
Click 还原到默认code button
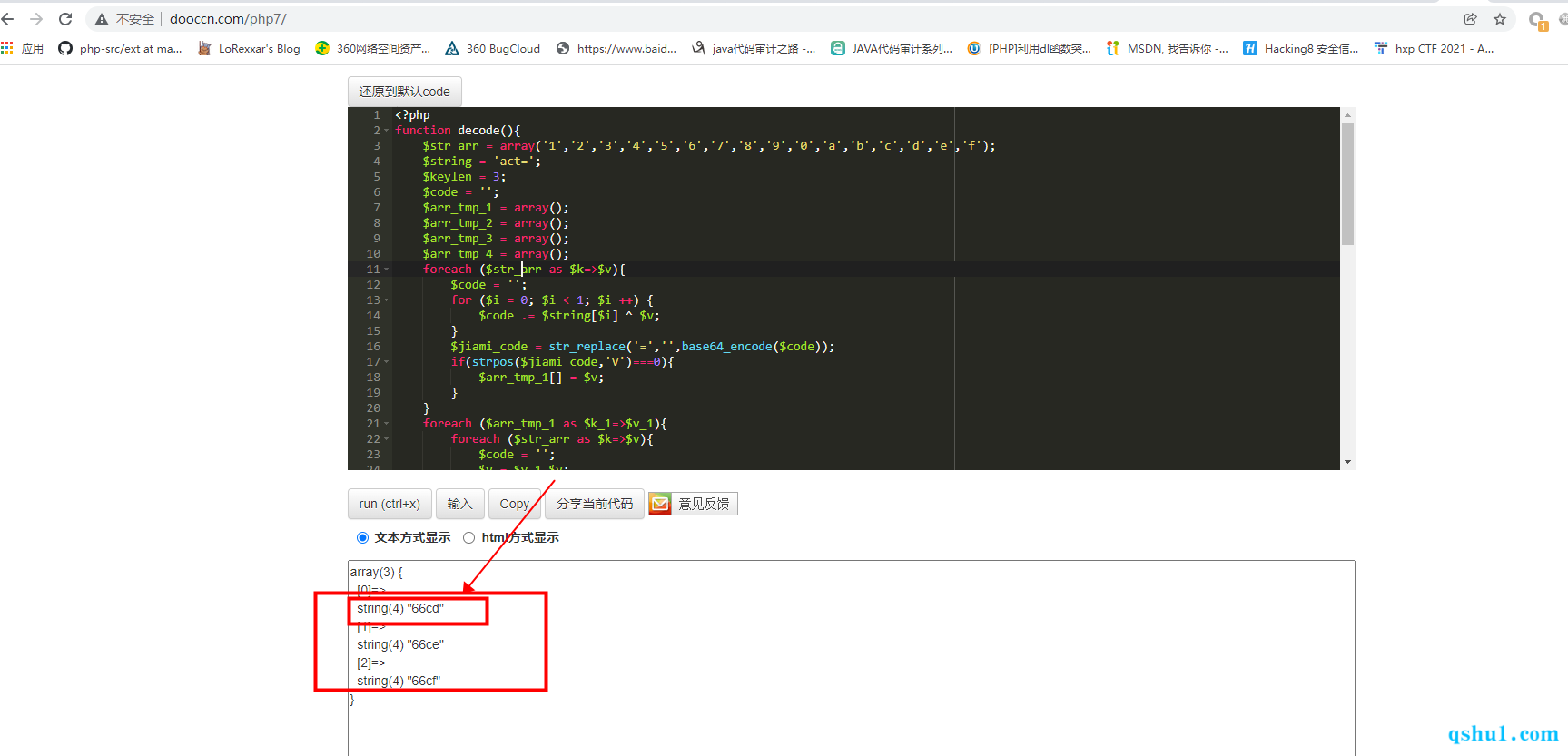click(x=404, y=92)
